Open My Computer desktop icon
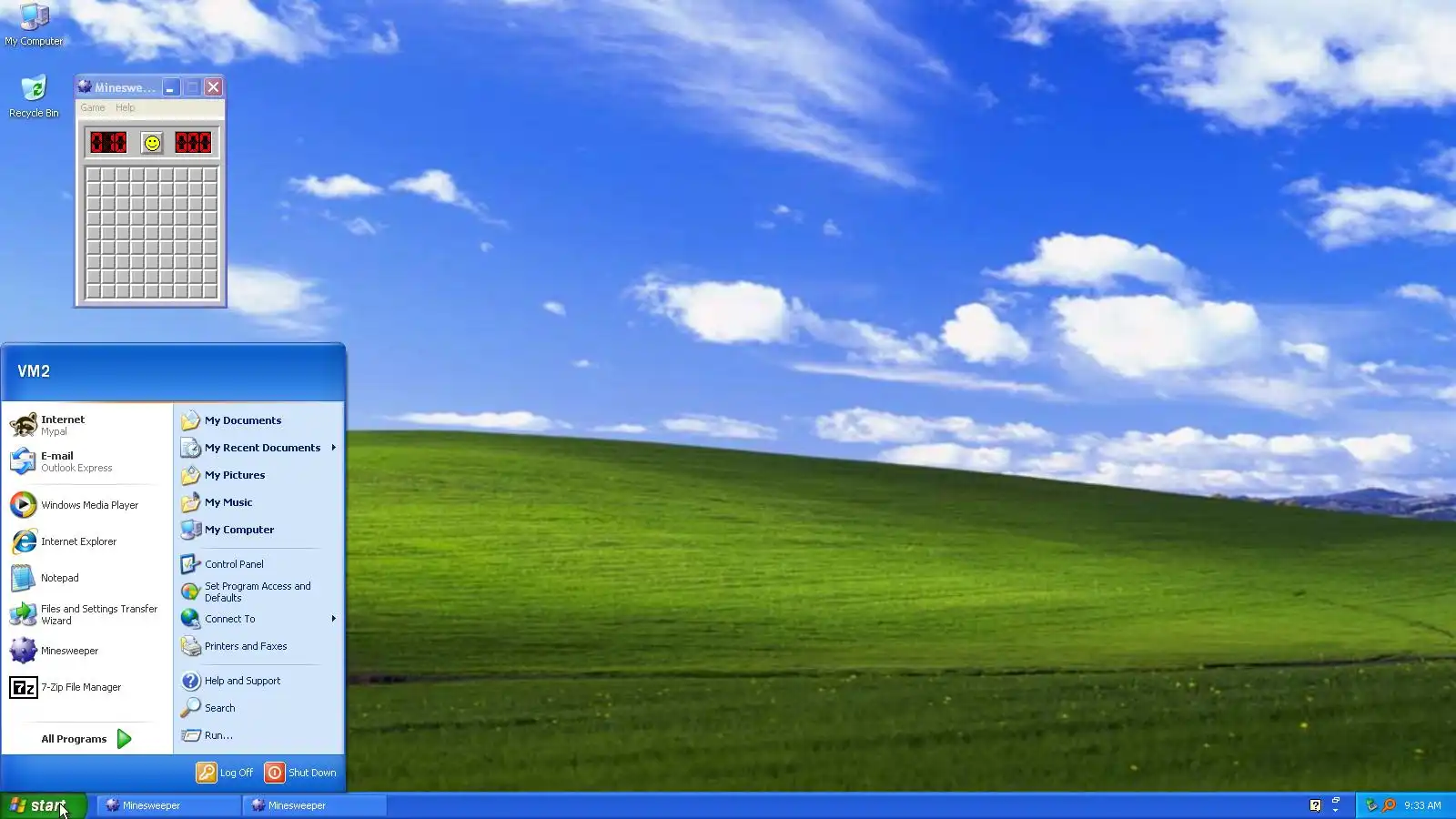Viewport: 1456px width, 819px height. click(34, 25)
